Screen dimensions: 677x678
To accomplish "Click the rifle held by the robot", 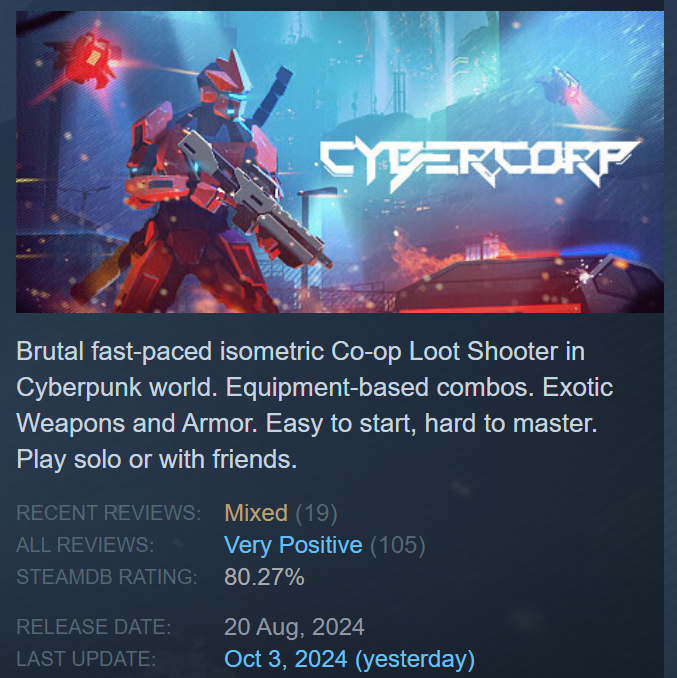I will click(x=255, y=197).
